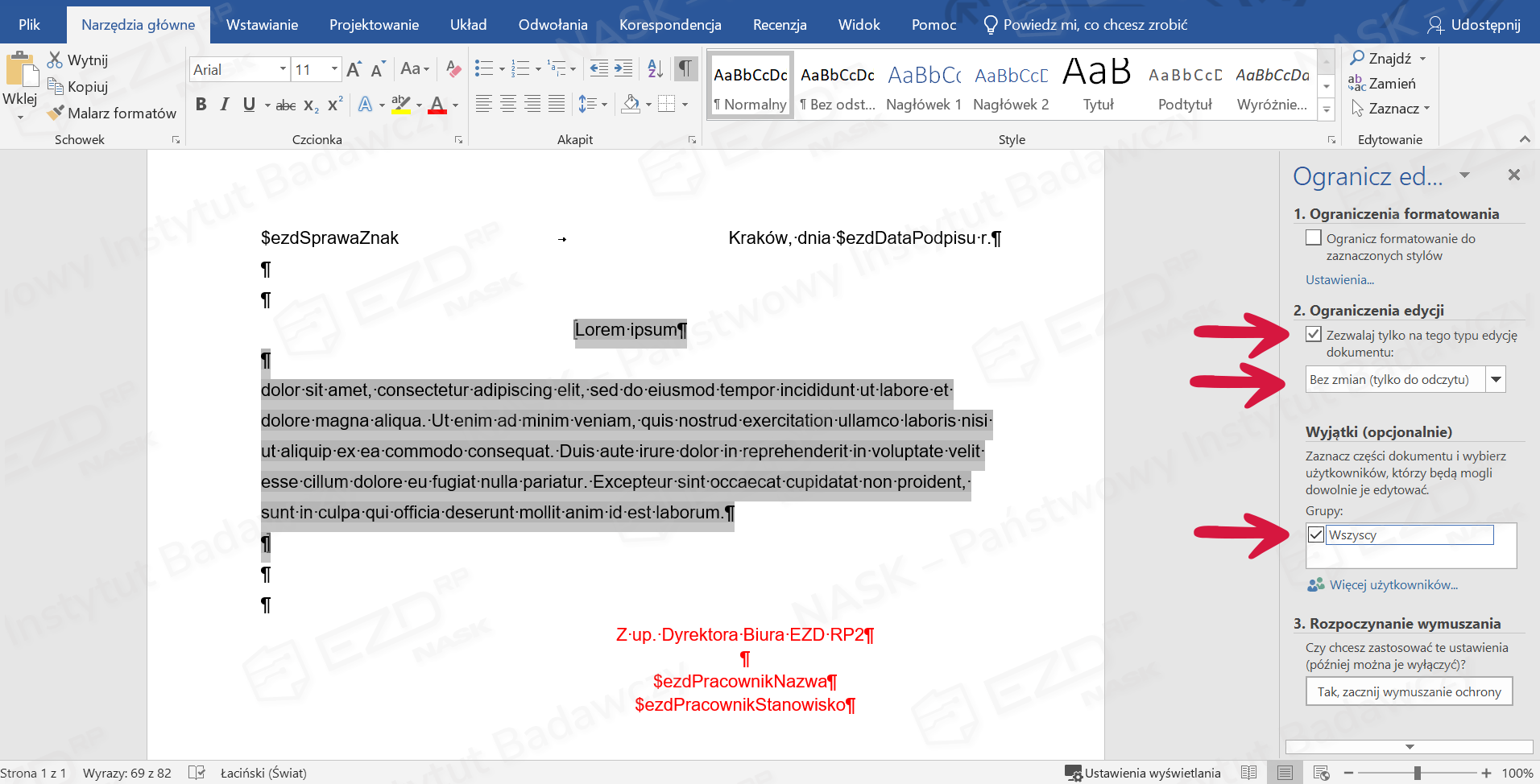The image size is (1540, 784).
Task: Toggle show paragraph marks button
Action: [x=685, y=69]
